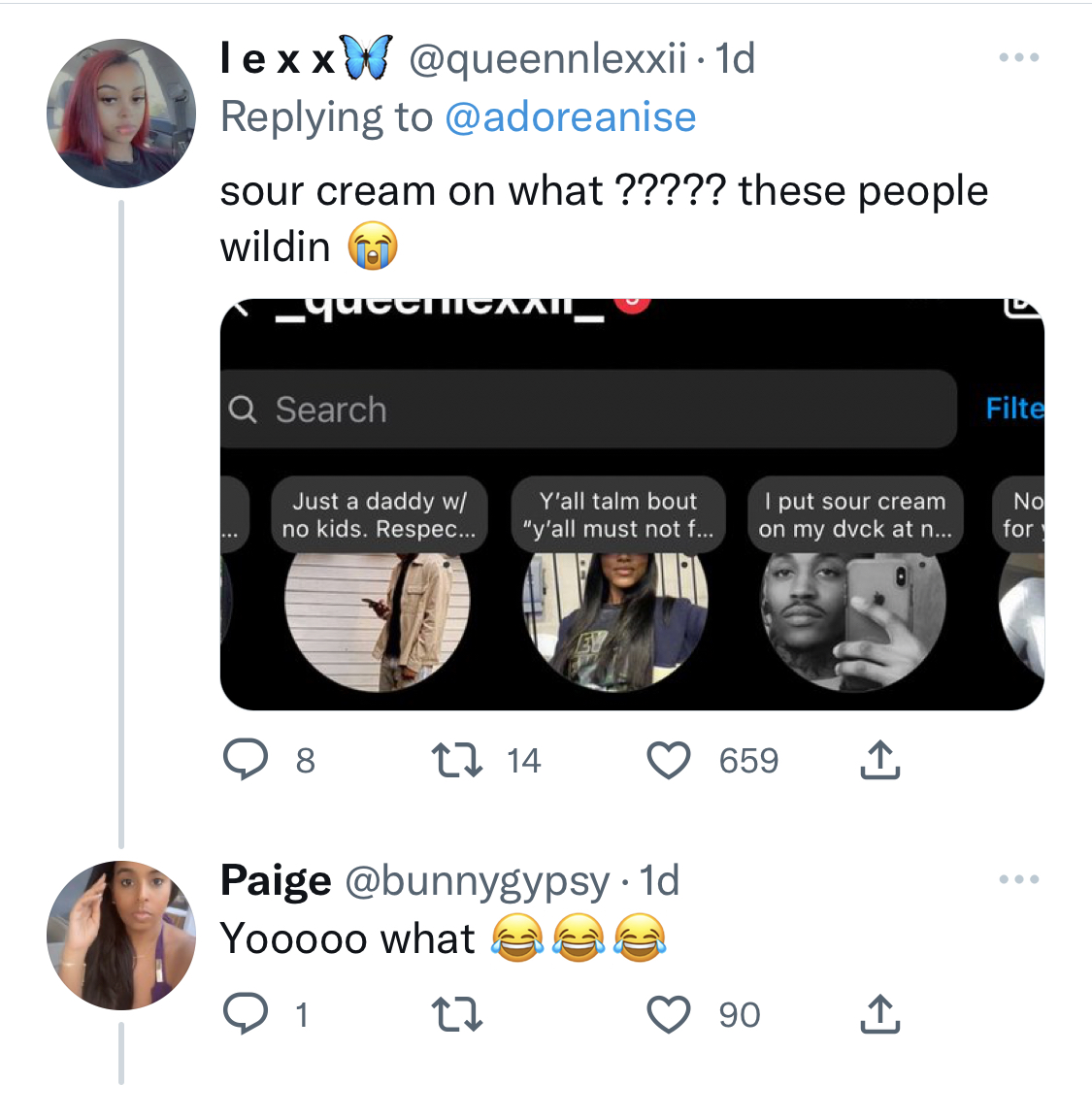Open Paige's profile picture

121,936
